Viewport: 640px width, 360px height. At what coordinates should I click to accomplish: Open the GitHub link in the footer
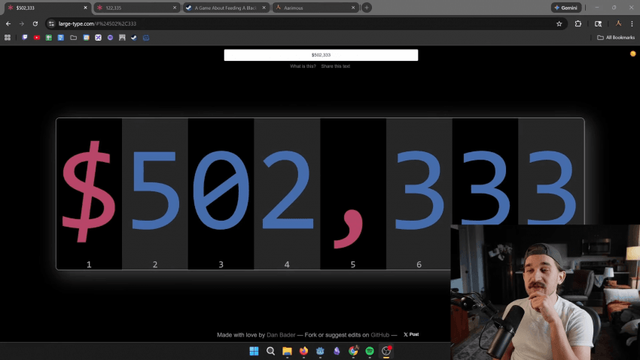(x=380, y=335)
